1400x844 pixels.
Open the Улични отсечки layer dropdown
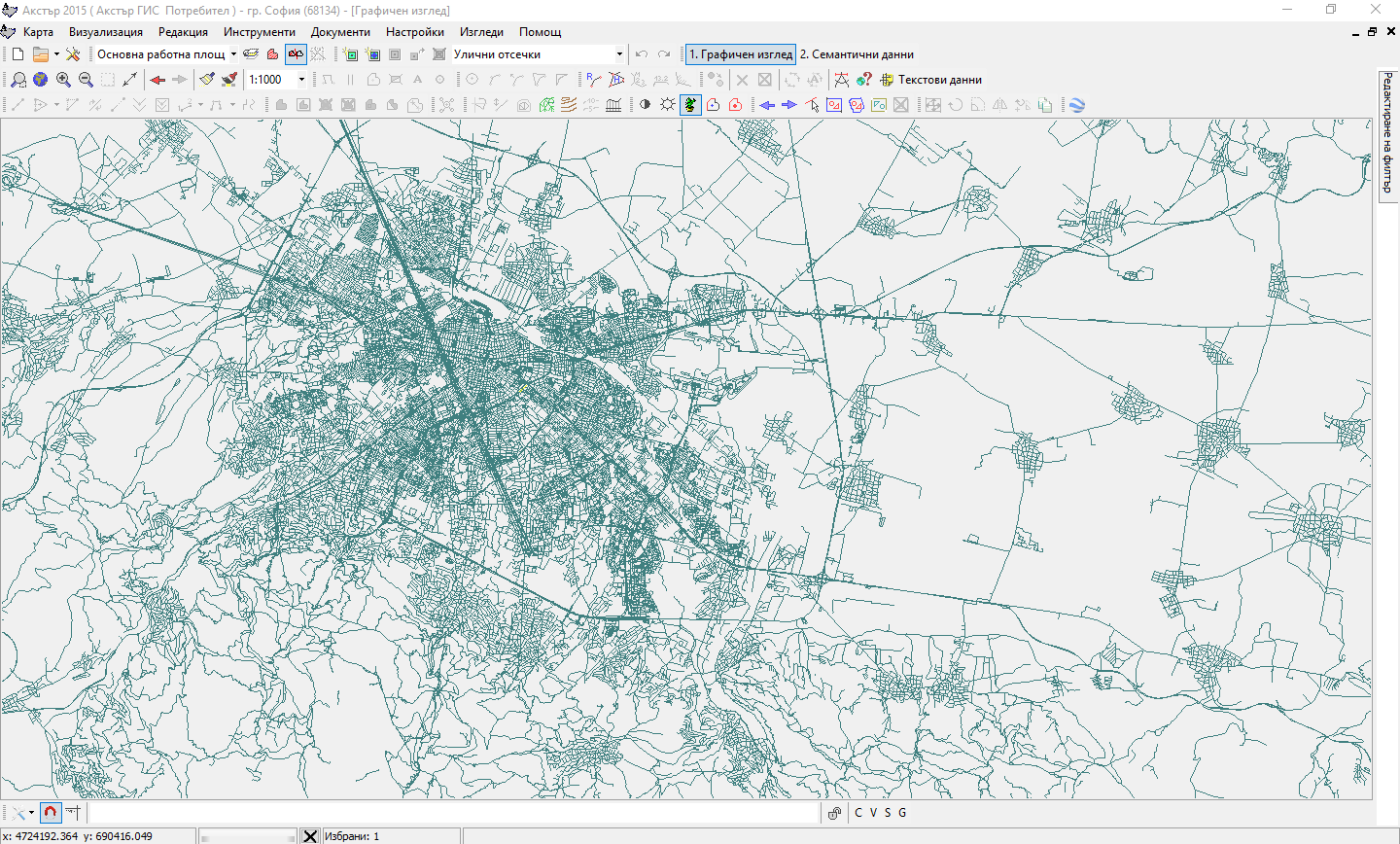[619, 54]
